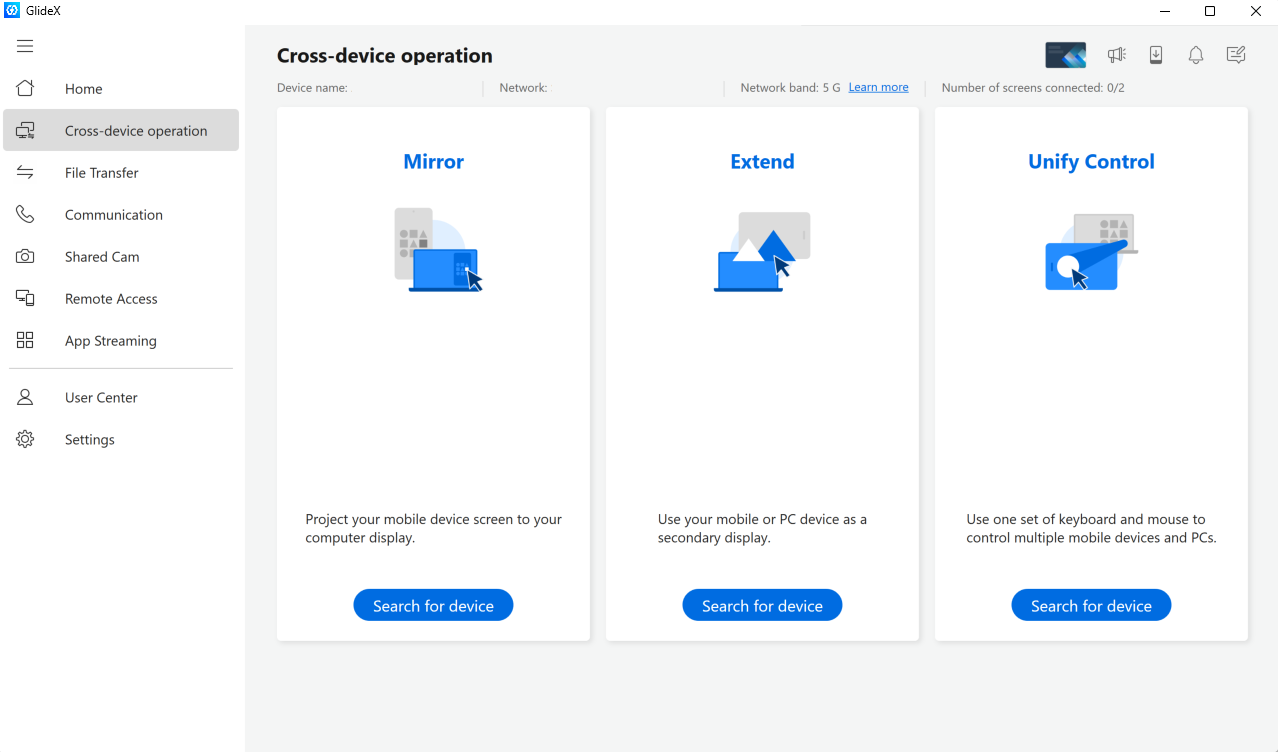
Task: Open the Learn more link about network band
Action: (x=877, y=87)
